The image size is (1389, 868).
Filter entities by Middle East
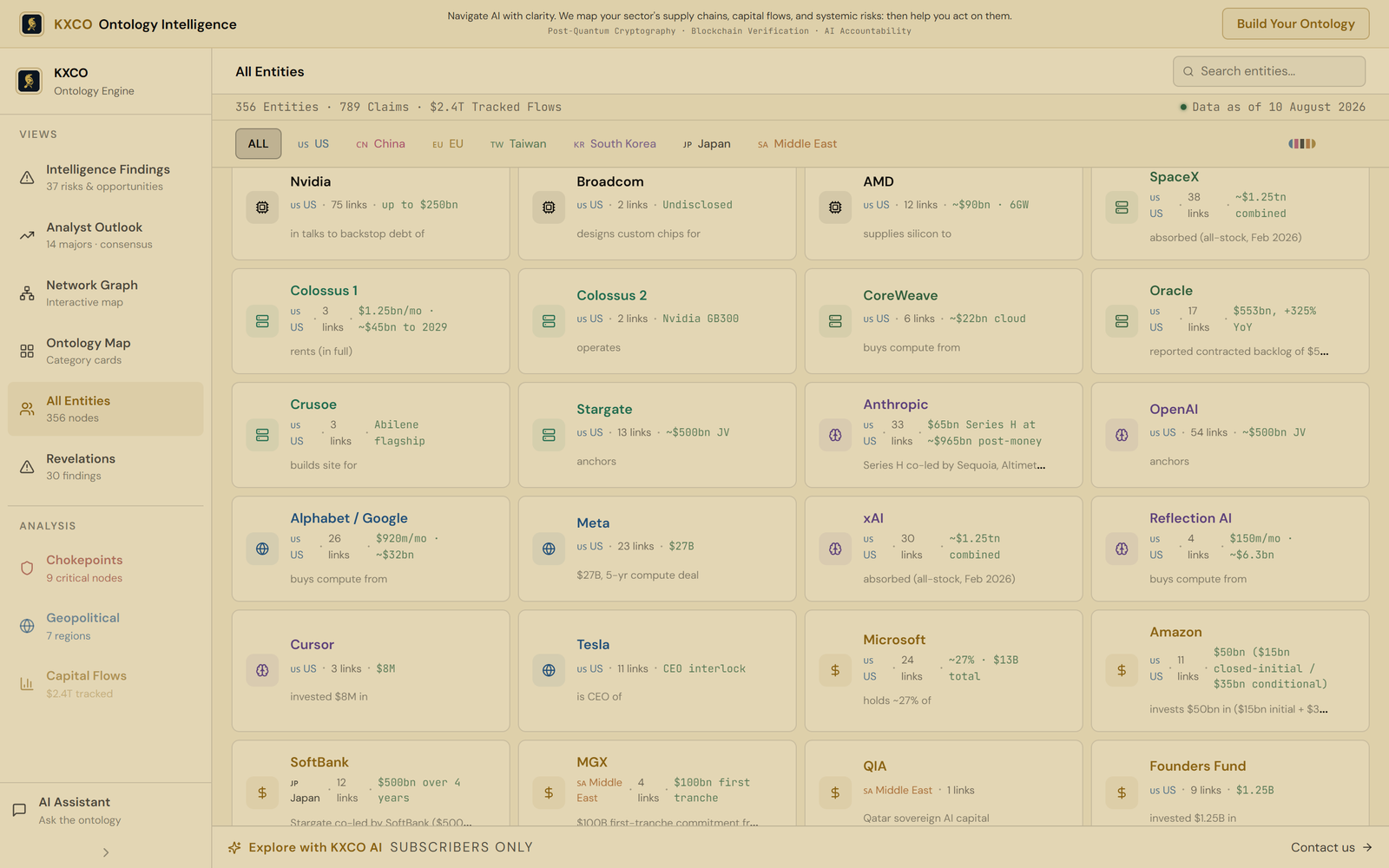coord(797,144)
